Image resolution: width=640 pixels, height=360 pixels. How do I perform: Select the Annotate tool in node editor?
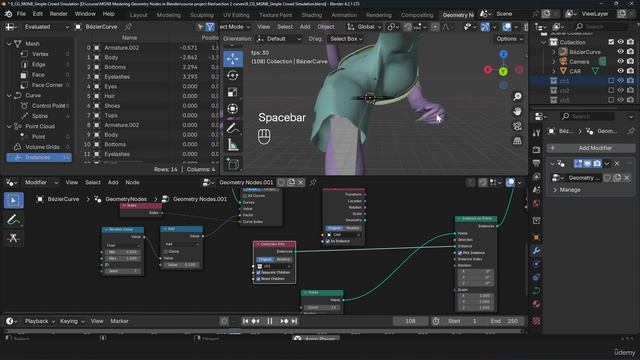(13, 220)
